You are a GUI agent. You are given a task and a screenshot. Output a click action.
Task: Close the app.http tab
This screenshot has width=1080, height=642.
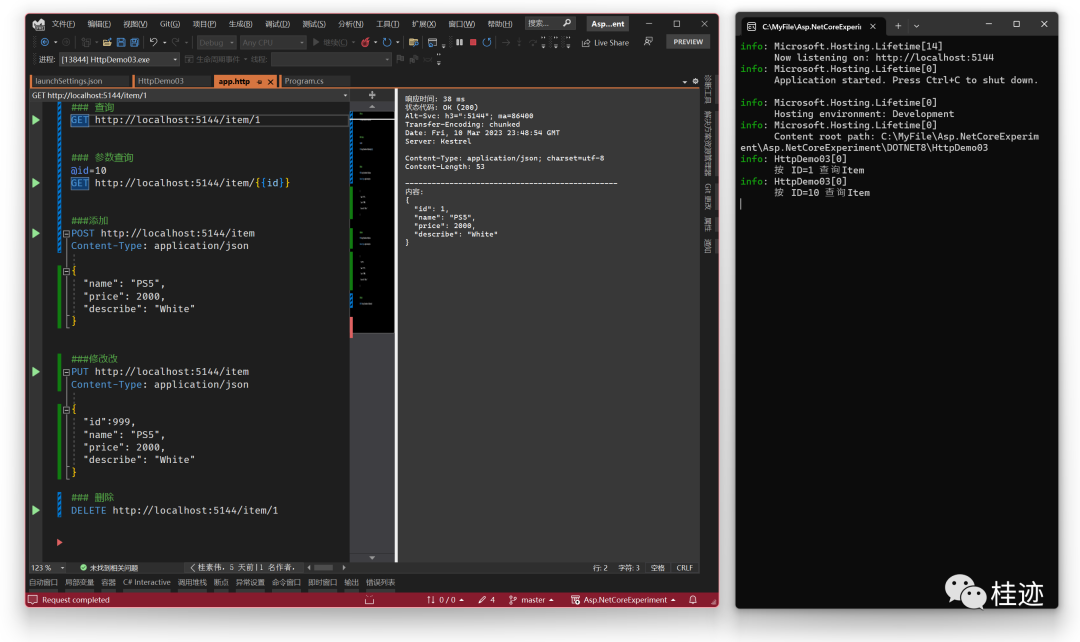coord(271,82)
